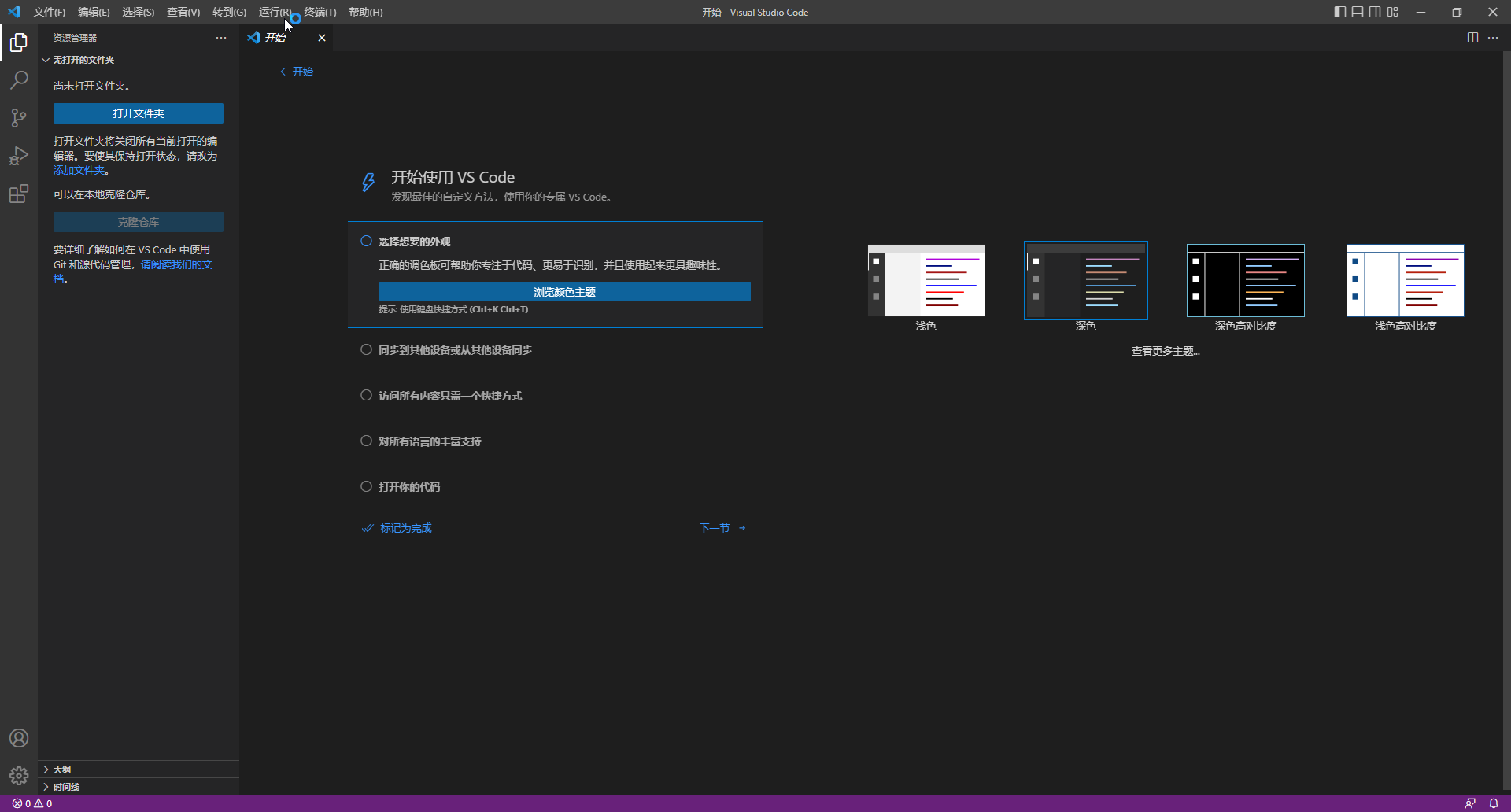The image size is (1511, 812).
Task: Select the 打开你的代码 step radio button
Action: 366,487
